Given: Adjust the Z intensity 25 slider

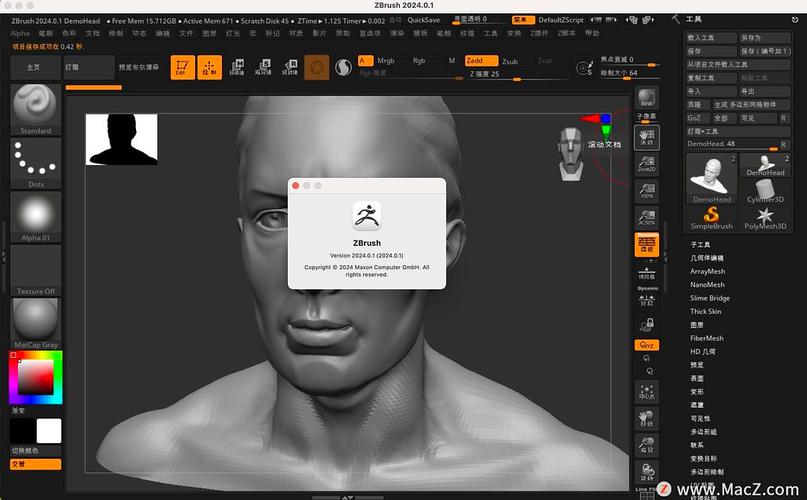Looking at the screenshot, I should pos(518,74).
